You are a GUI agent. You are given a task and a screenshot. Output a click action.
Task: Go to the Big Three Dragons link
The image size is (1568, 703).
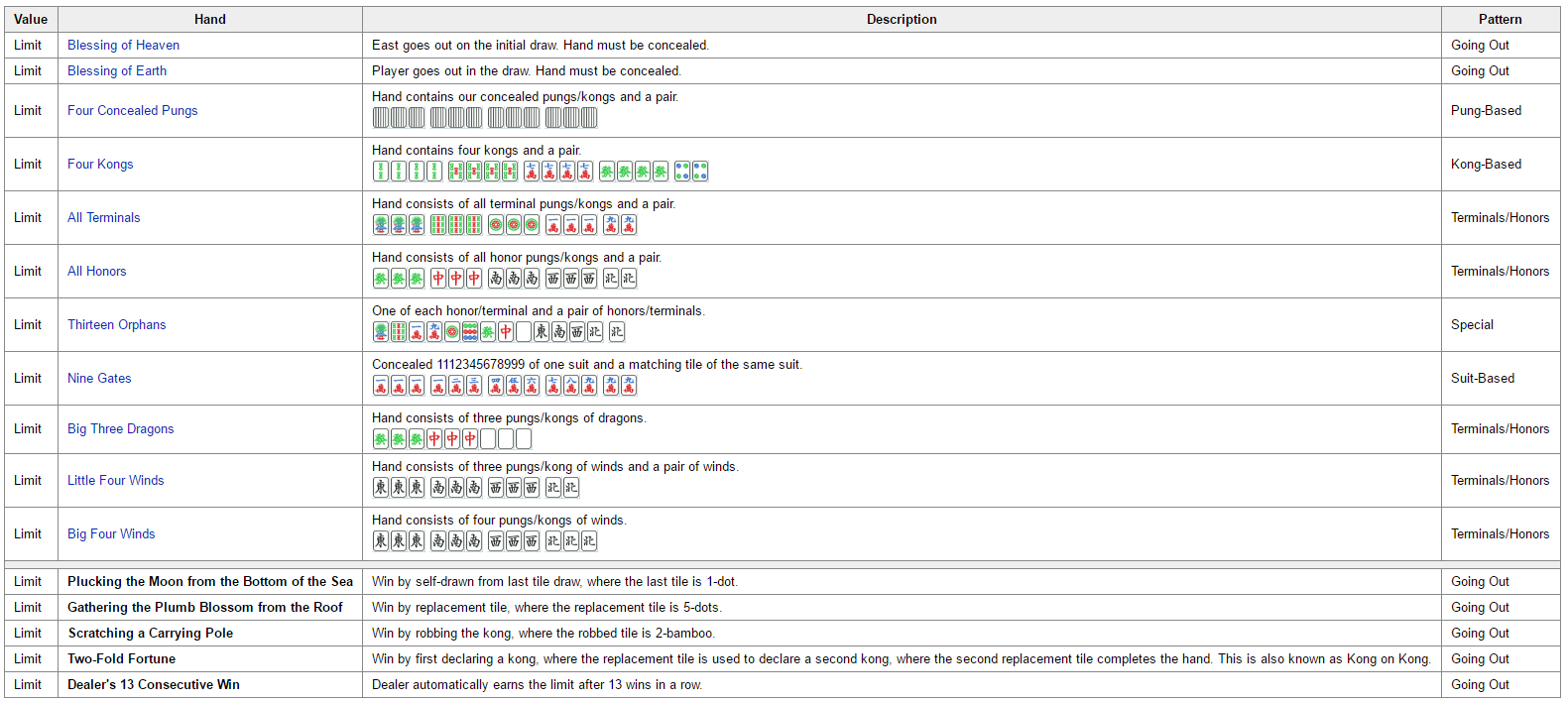coord(121,428)
